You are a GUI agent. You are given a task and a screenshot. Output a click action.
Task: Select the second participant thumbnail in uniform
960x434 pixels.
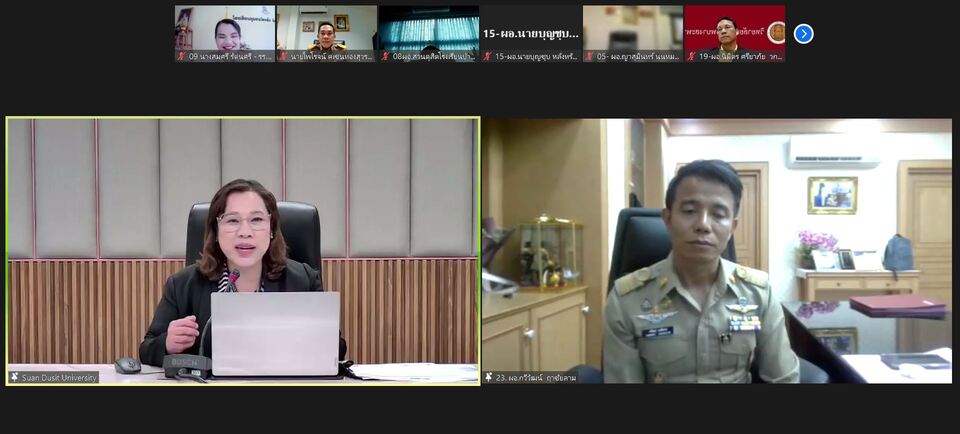(x=327, y=28)
